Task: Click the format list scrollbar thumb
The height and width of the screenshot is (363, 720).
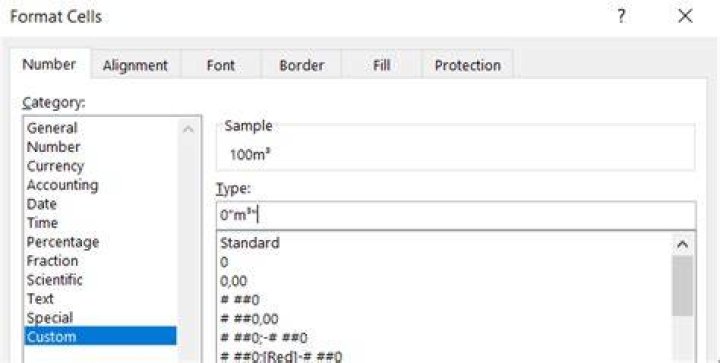Action: click(683, 286)
